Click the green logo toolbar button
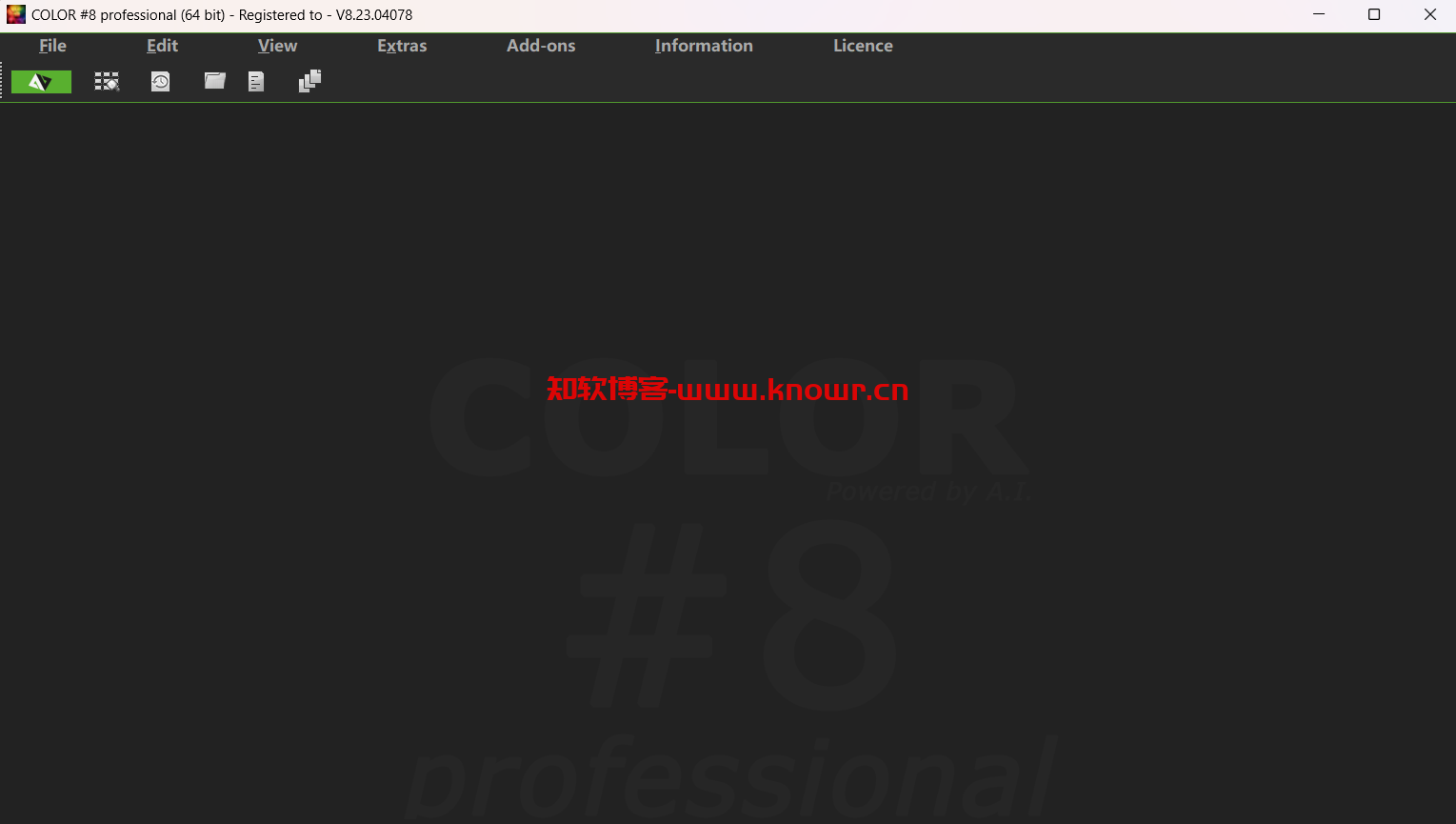The image size is (1456, 824). click(41, 82)
